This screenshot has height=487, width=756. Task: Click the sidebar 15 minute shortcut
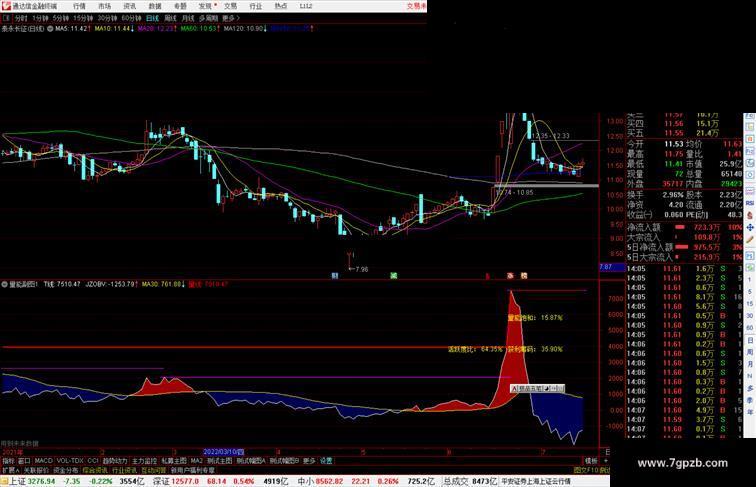pos(750,304)
